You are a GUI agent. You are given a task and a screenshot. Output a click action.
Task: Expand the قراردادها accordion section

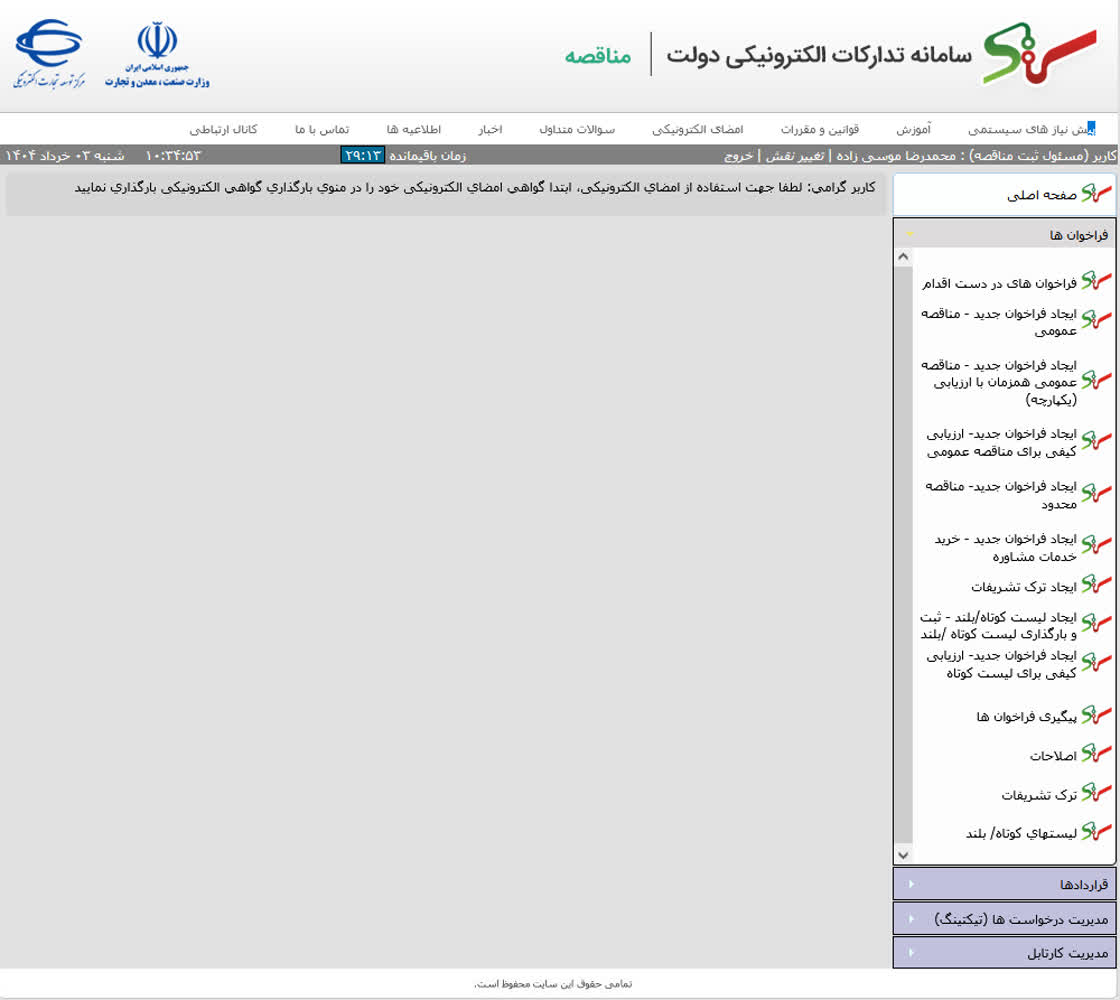point(1004,884)
